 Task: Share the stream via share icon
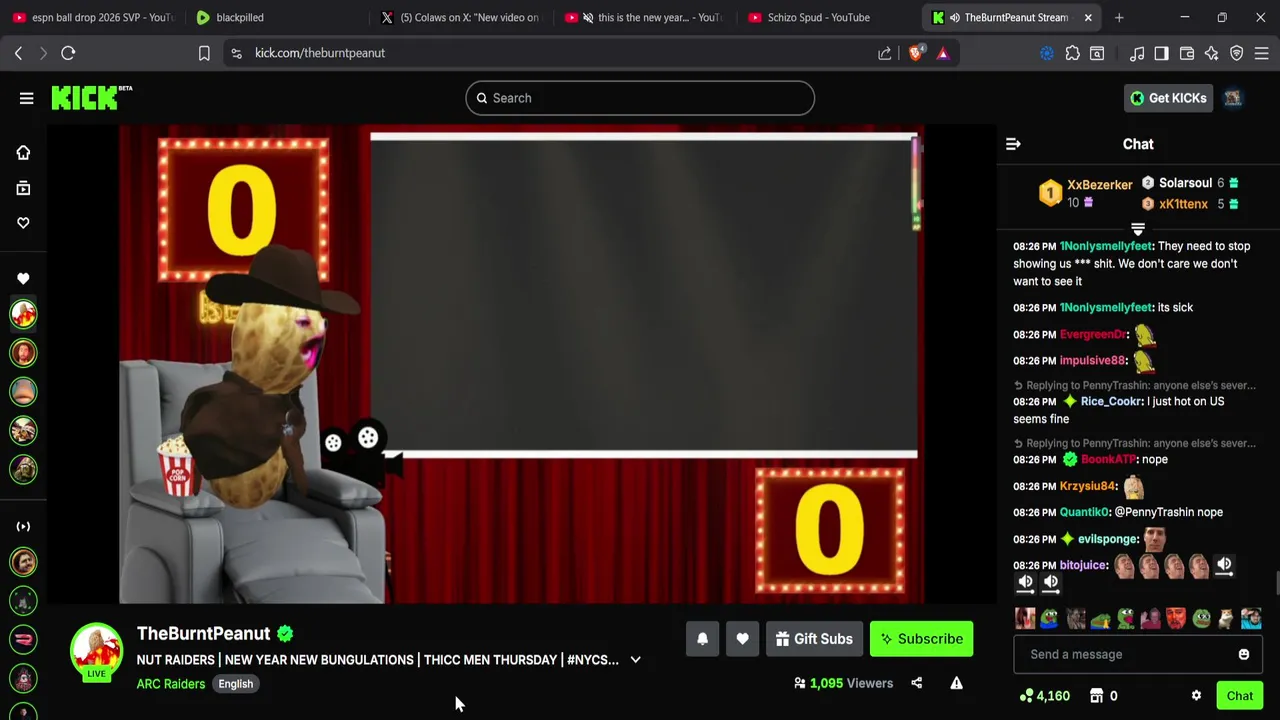pyautogui.click(x=916, y=683)
